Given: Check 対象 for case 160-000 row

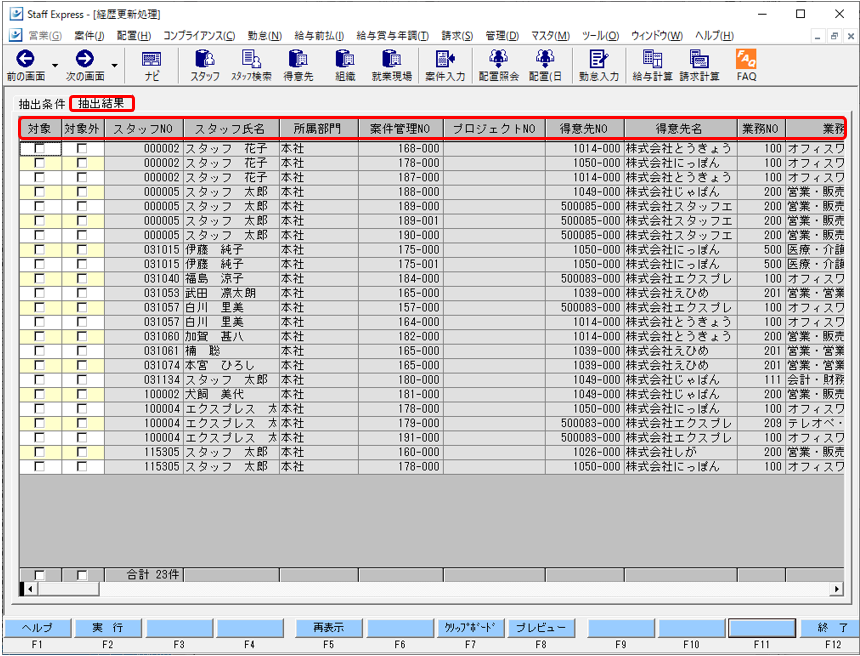Looking at the screenshot, I should (39, 452).
